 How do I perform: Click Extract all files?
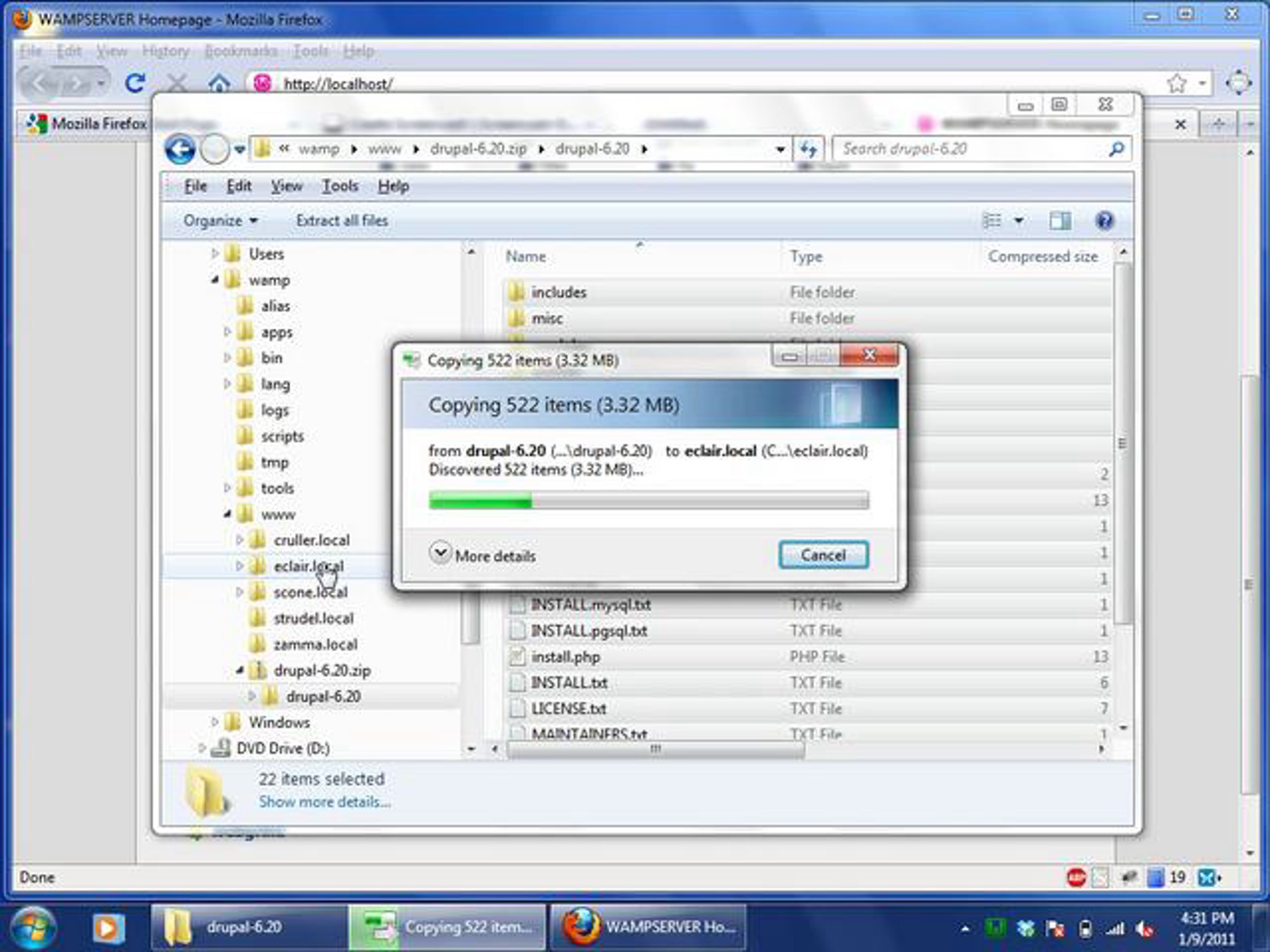tap(342, 221)
